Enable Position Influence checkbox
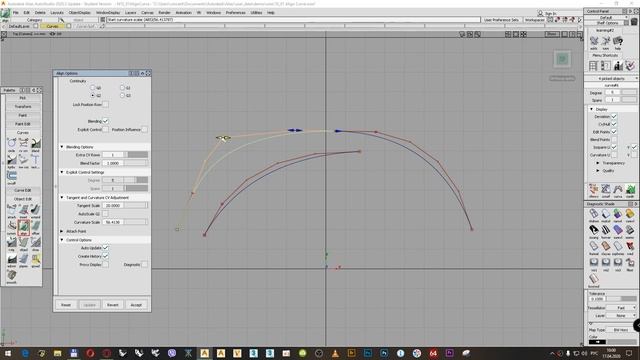Image resolution: width=640 pixels, height=360 pixels. click(144, 129)
